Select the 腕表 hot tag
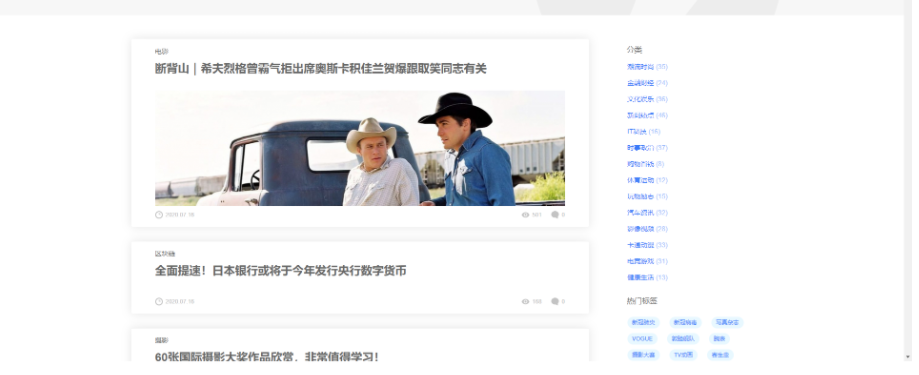 pos(719,339)
